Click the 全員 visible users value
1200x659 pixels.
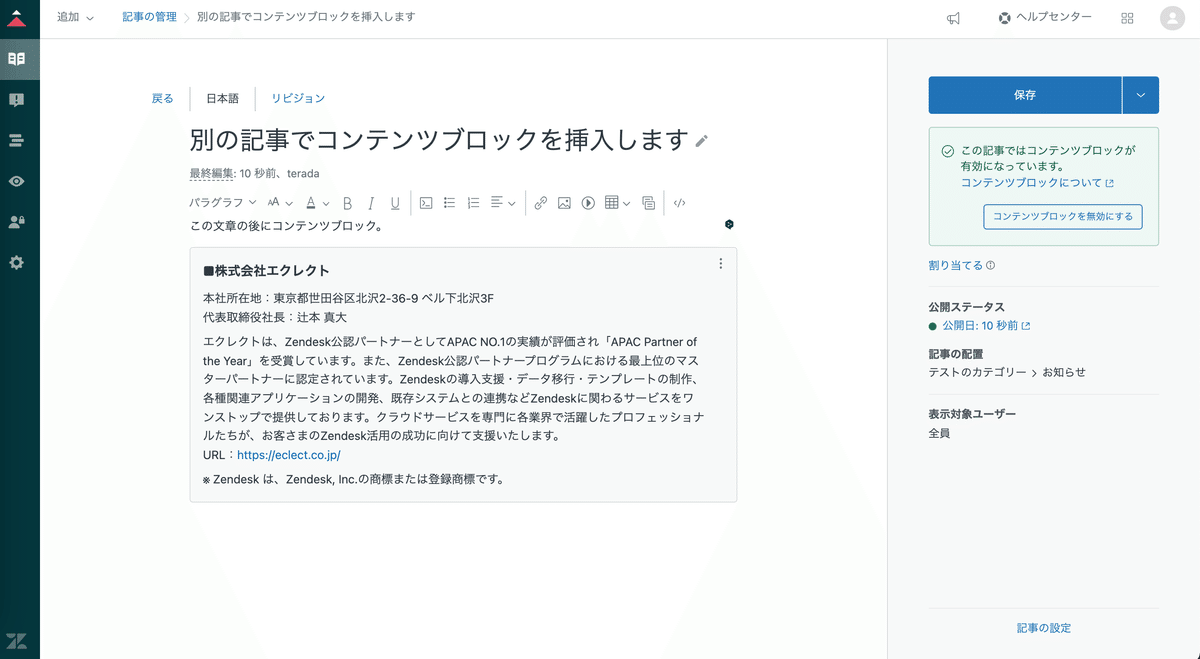click(939, 433)
